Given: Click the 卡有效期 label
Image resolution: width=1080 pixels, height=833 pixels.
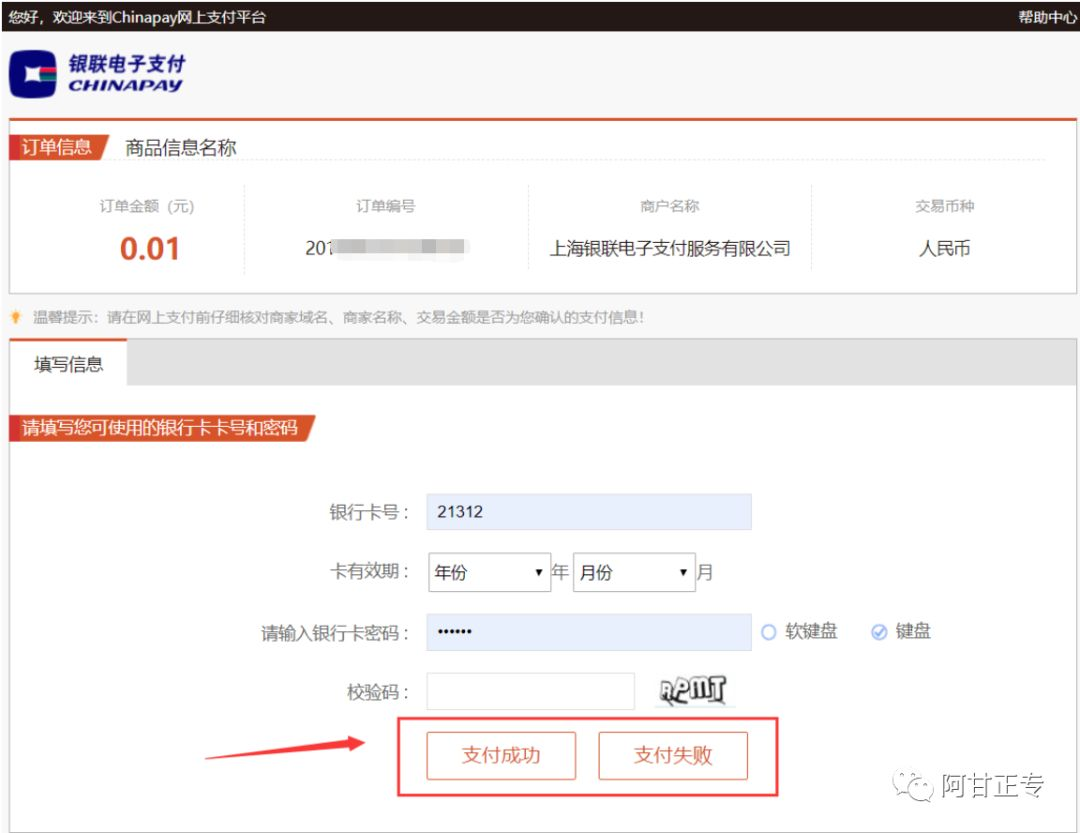Looking at the screenshot, I should point(369,571).
